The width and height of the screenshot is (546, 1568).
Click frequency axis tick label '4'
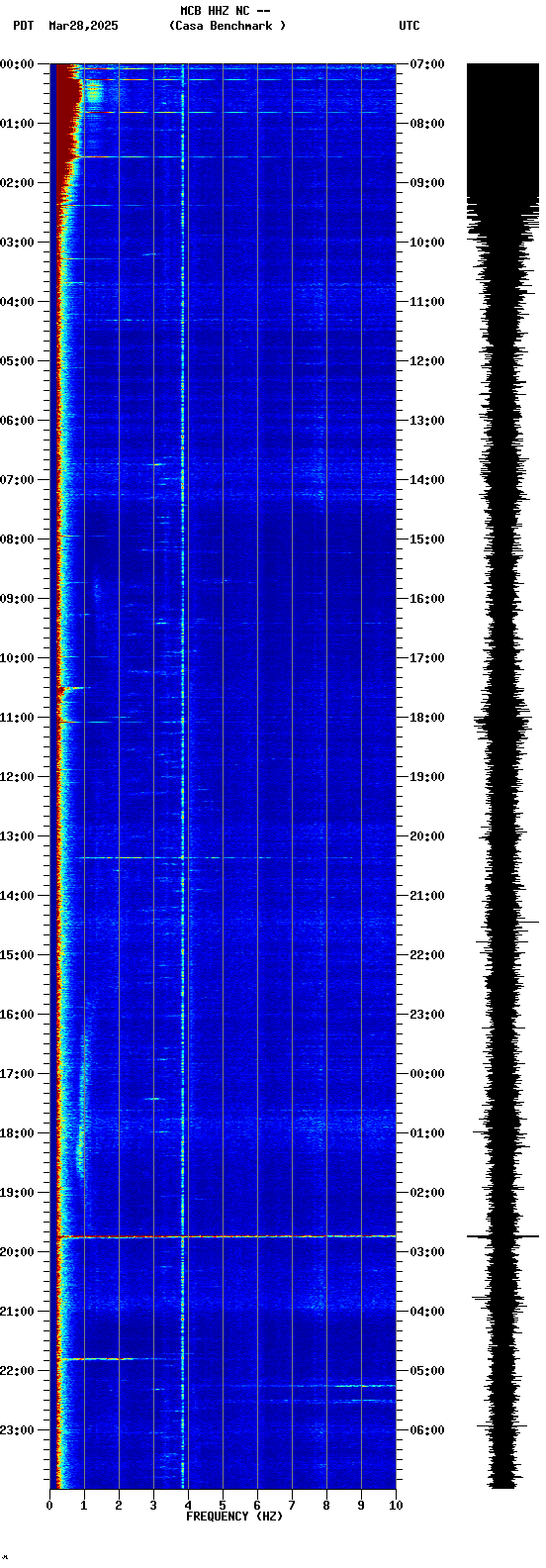point(188,1506)
